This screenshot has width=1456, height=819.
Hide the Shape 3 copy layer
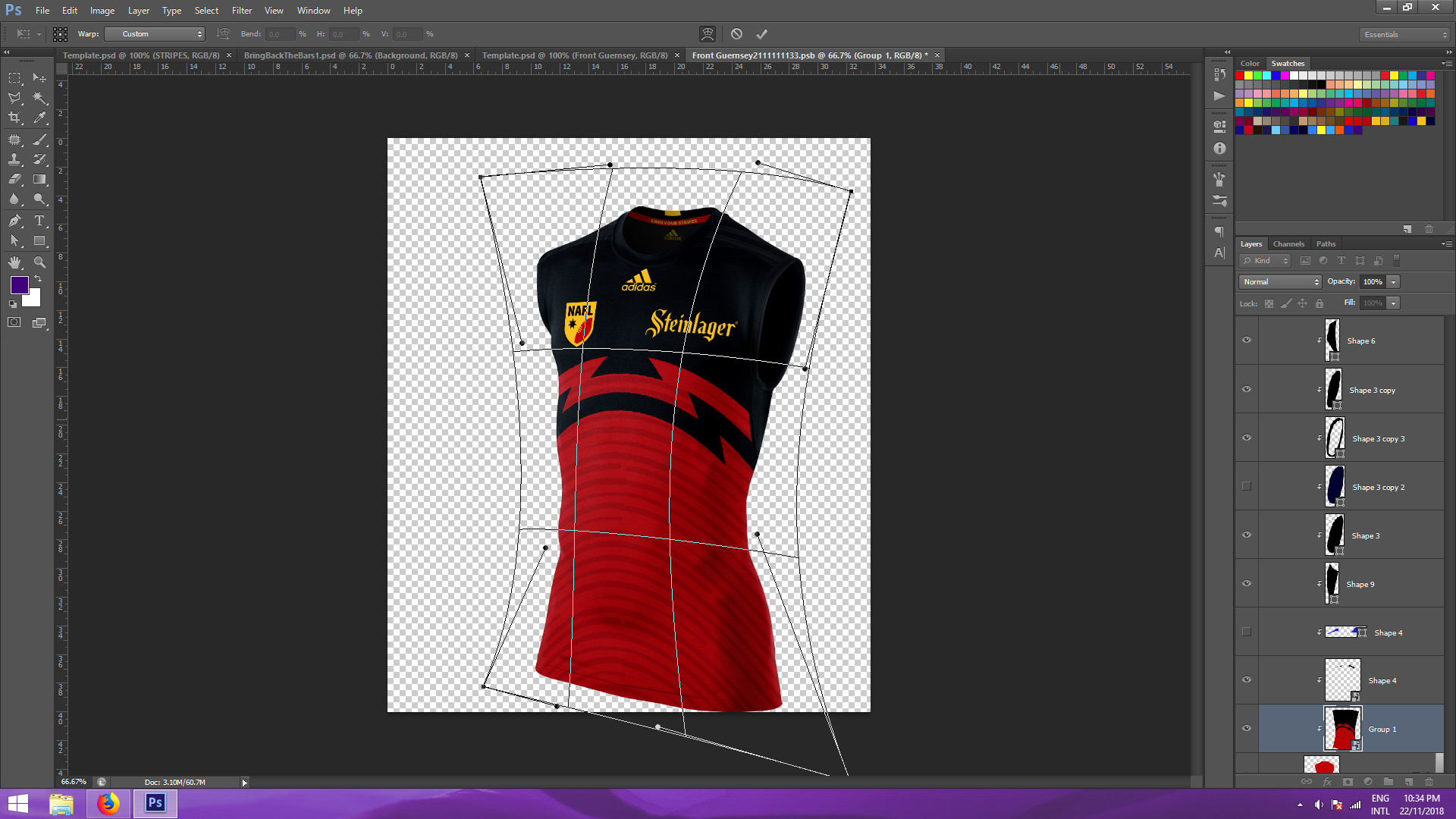(x=1247, y=389)
